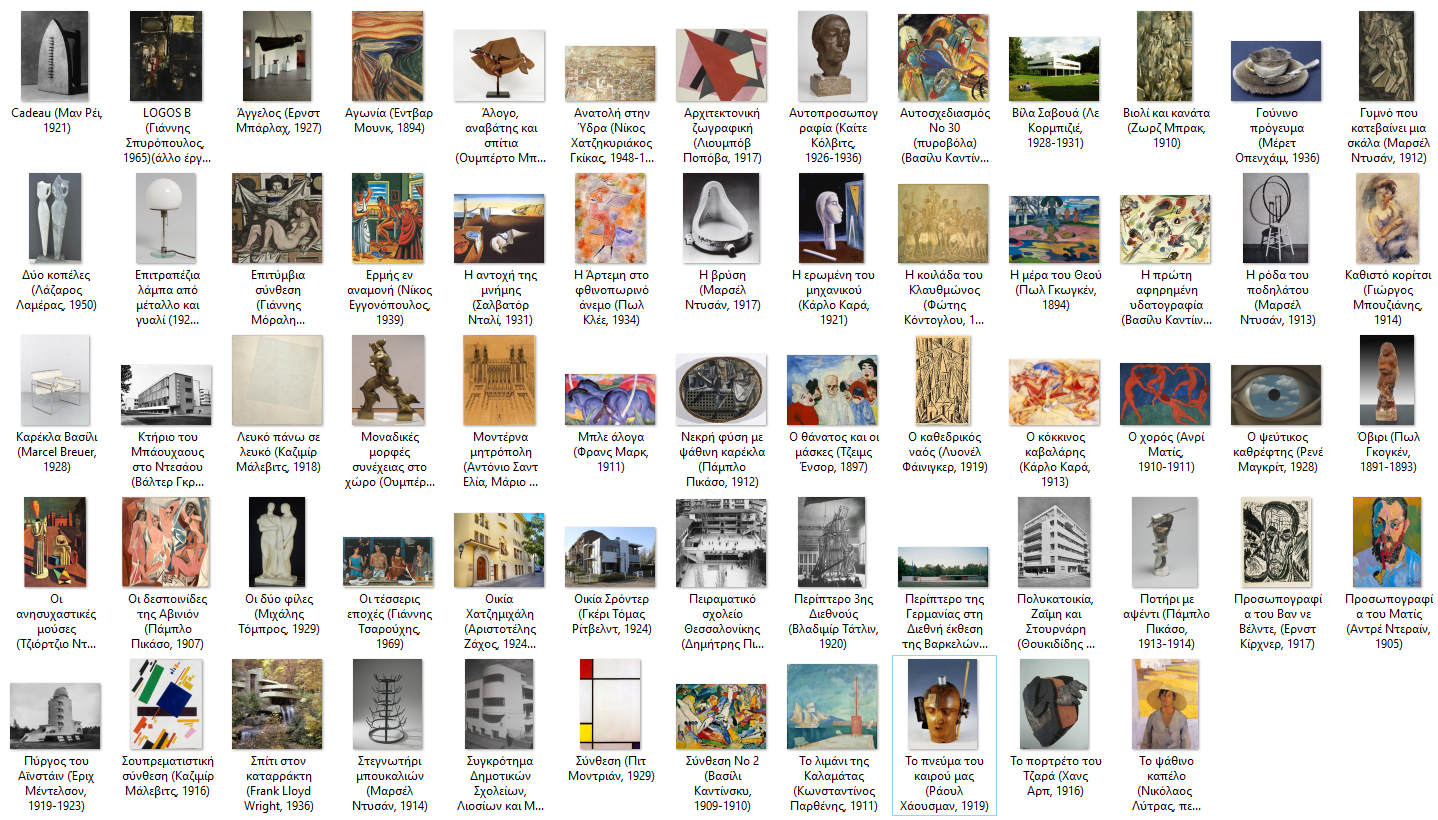1438x820 pixels.
Task: Select the LOGOS B thumbnail by Σπυρόπουλος
Action: coord(165,57)
